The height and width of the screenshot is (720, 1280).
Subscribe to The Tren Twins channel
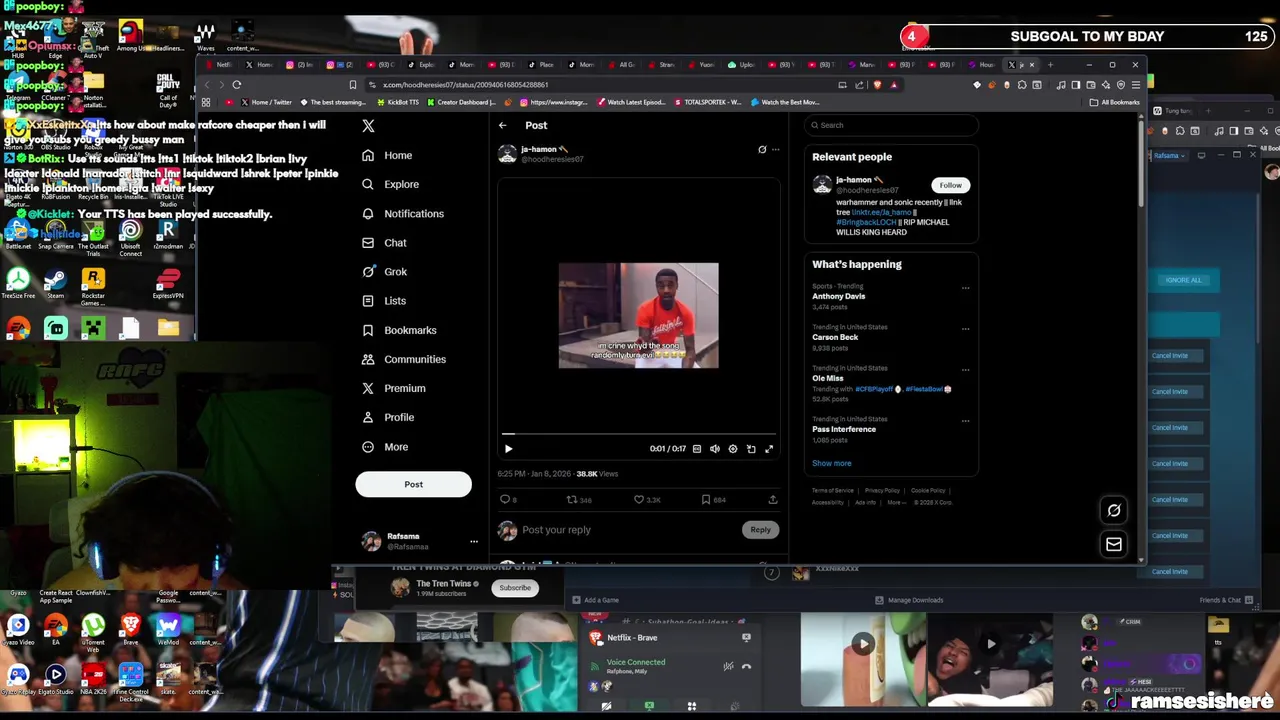coord(515,588)
